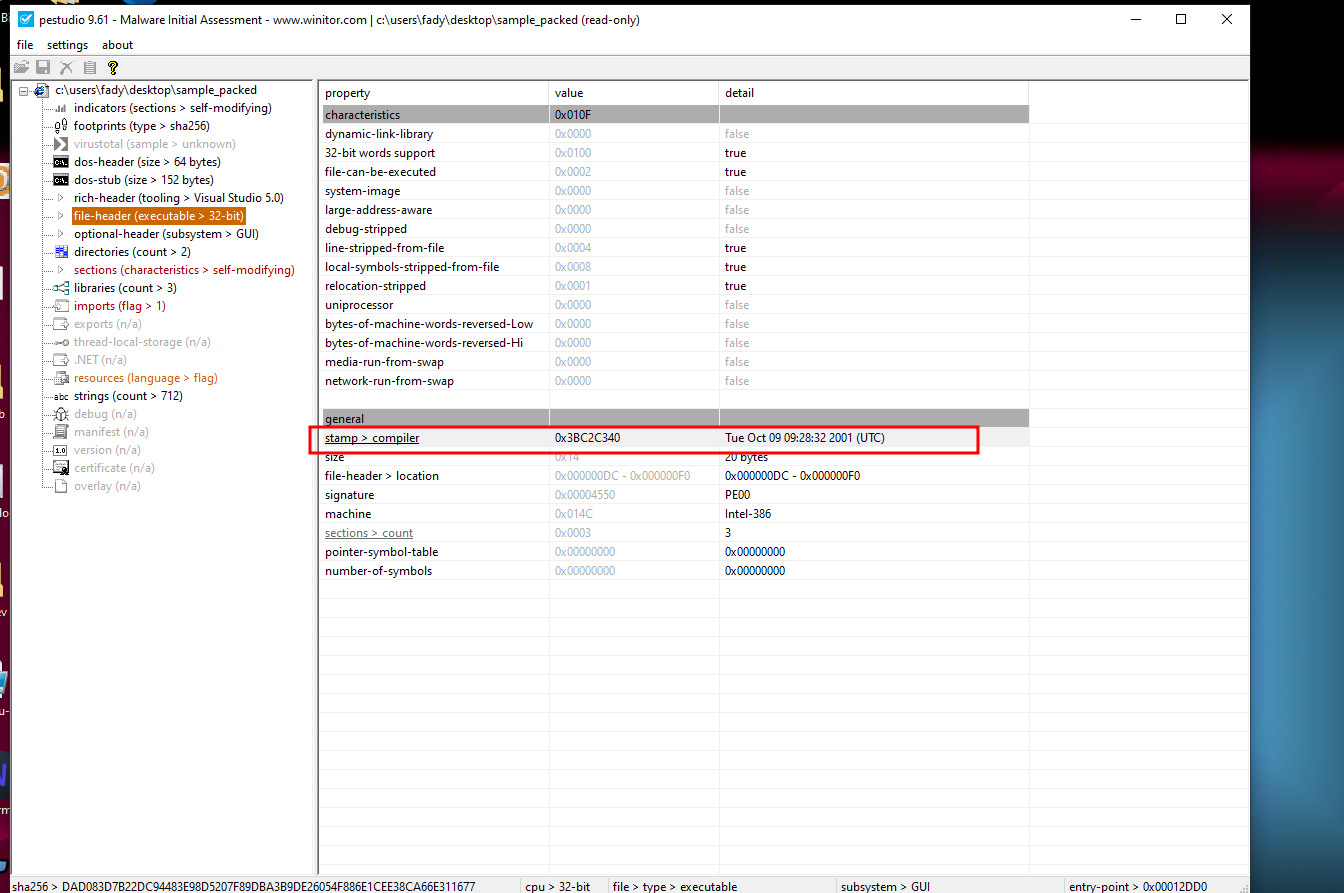This screenshot has width=1344, height=893.
Task: Expand the optional-header tree node
Action: pos(61,234)
